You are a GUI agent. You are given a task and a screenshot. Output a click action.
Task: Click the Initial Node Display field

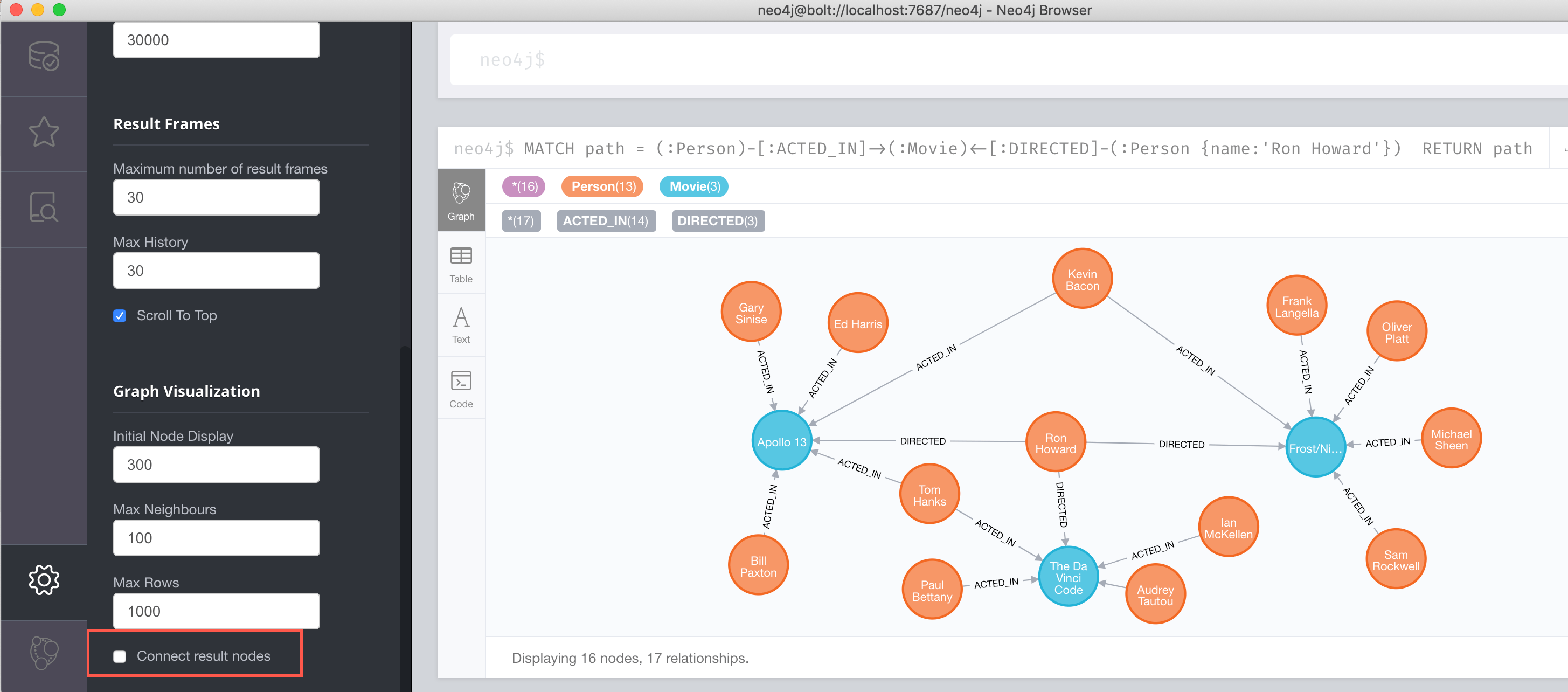coord(216,465)
